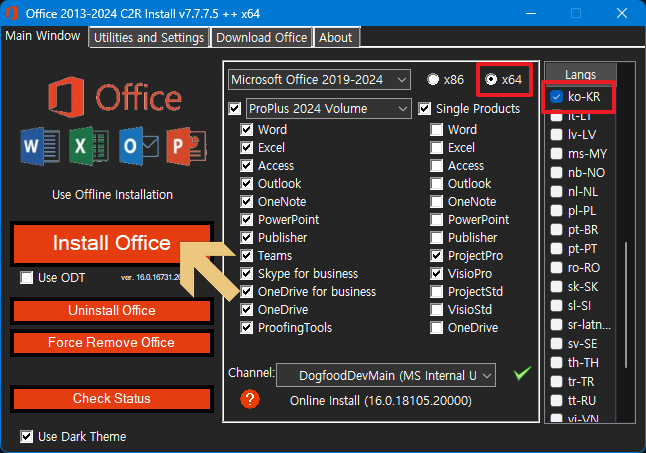
Task: Check the pt-BR language
Action: (556, 229)
